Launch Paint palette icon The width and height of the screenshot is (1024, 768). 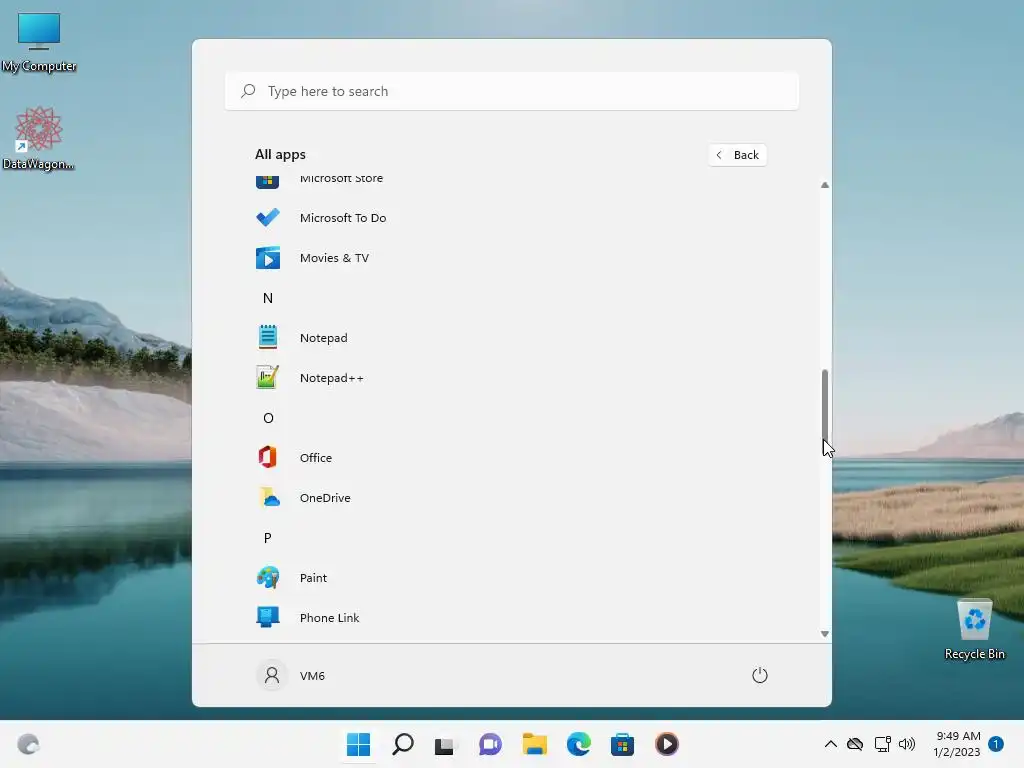(268, 577)
